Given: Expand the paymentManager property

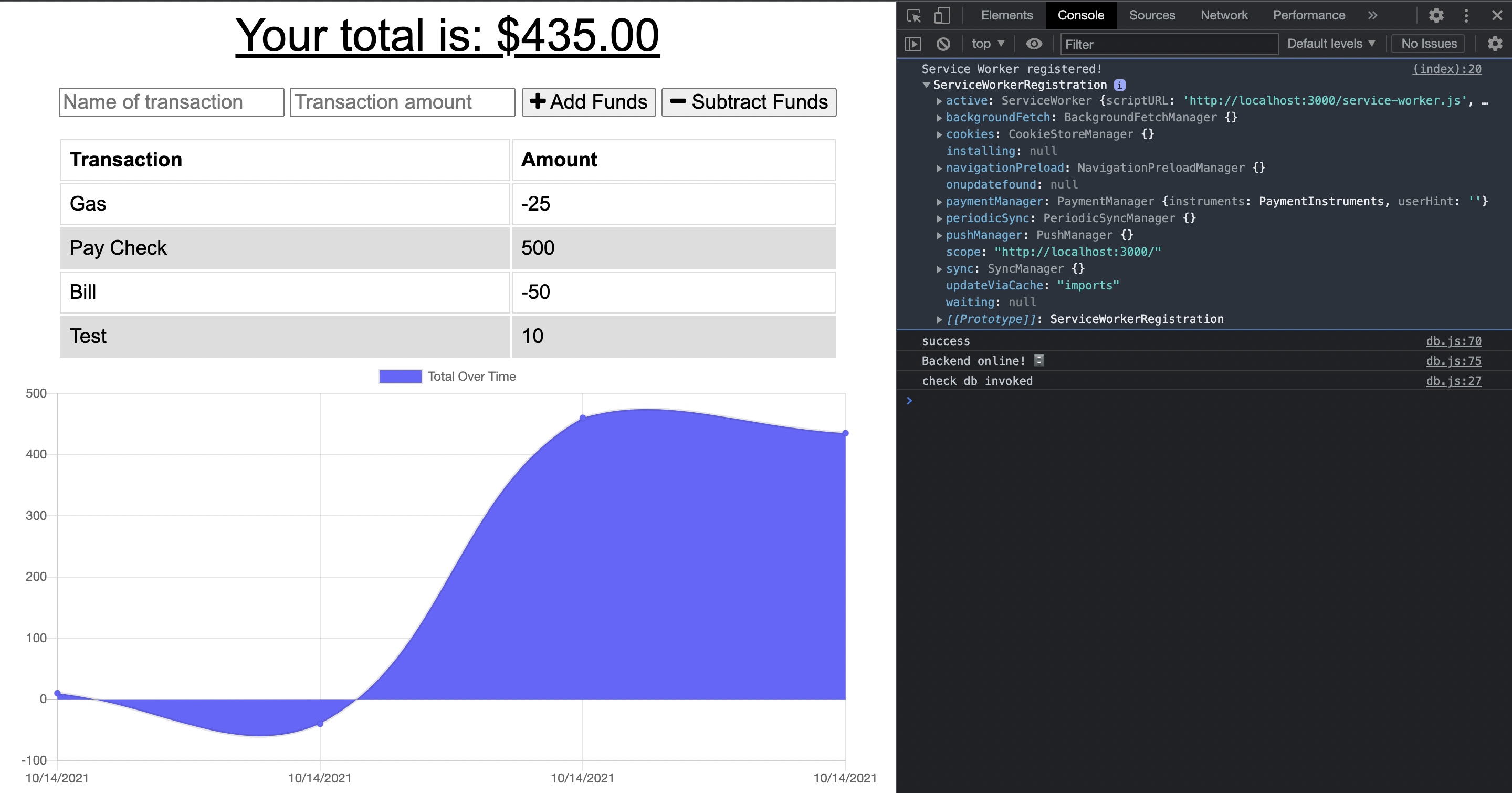Looking at the screenshot, I should click(939, 202).
